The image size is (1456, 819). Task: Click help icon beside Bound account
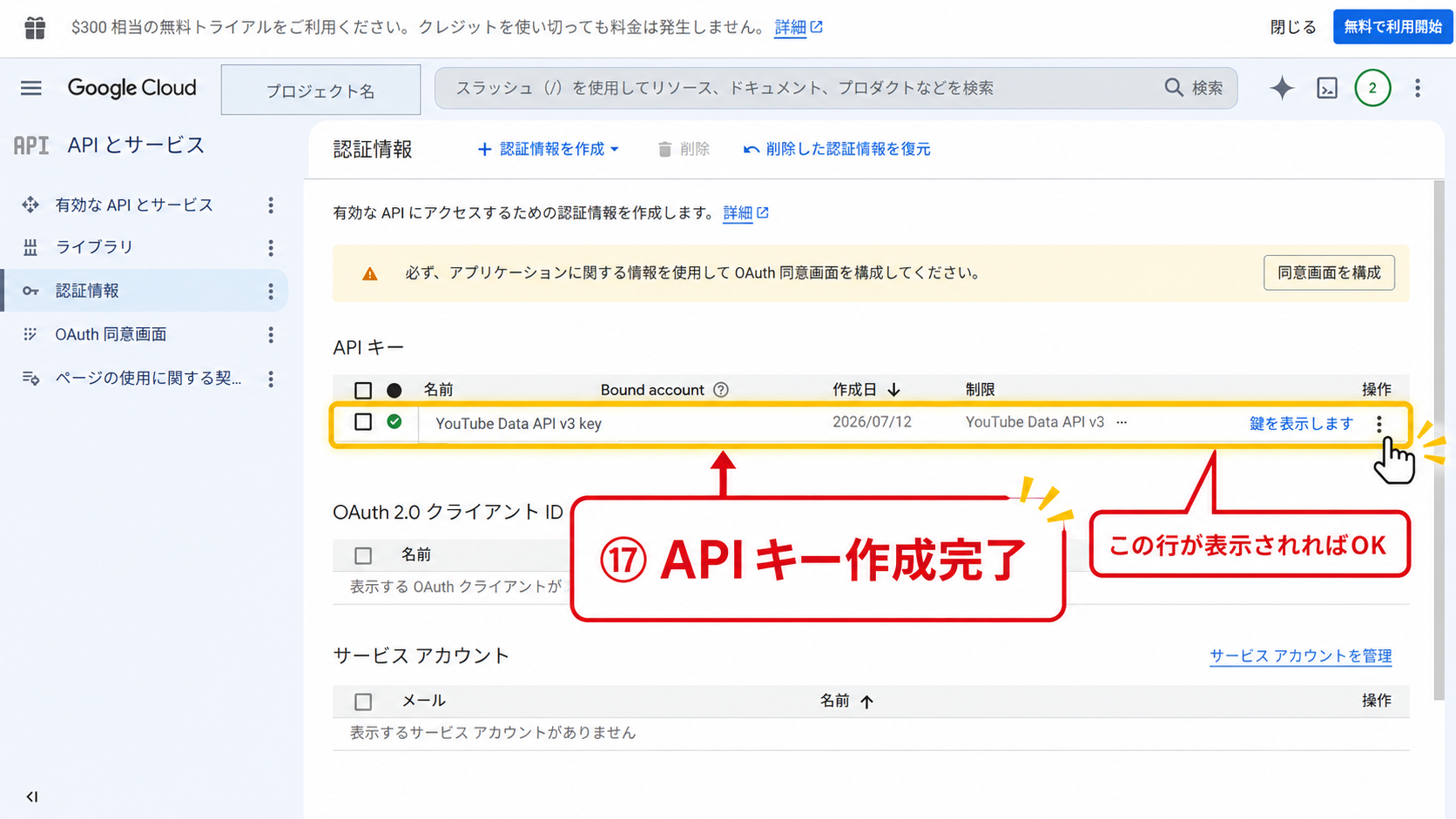click(721, 390)
